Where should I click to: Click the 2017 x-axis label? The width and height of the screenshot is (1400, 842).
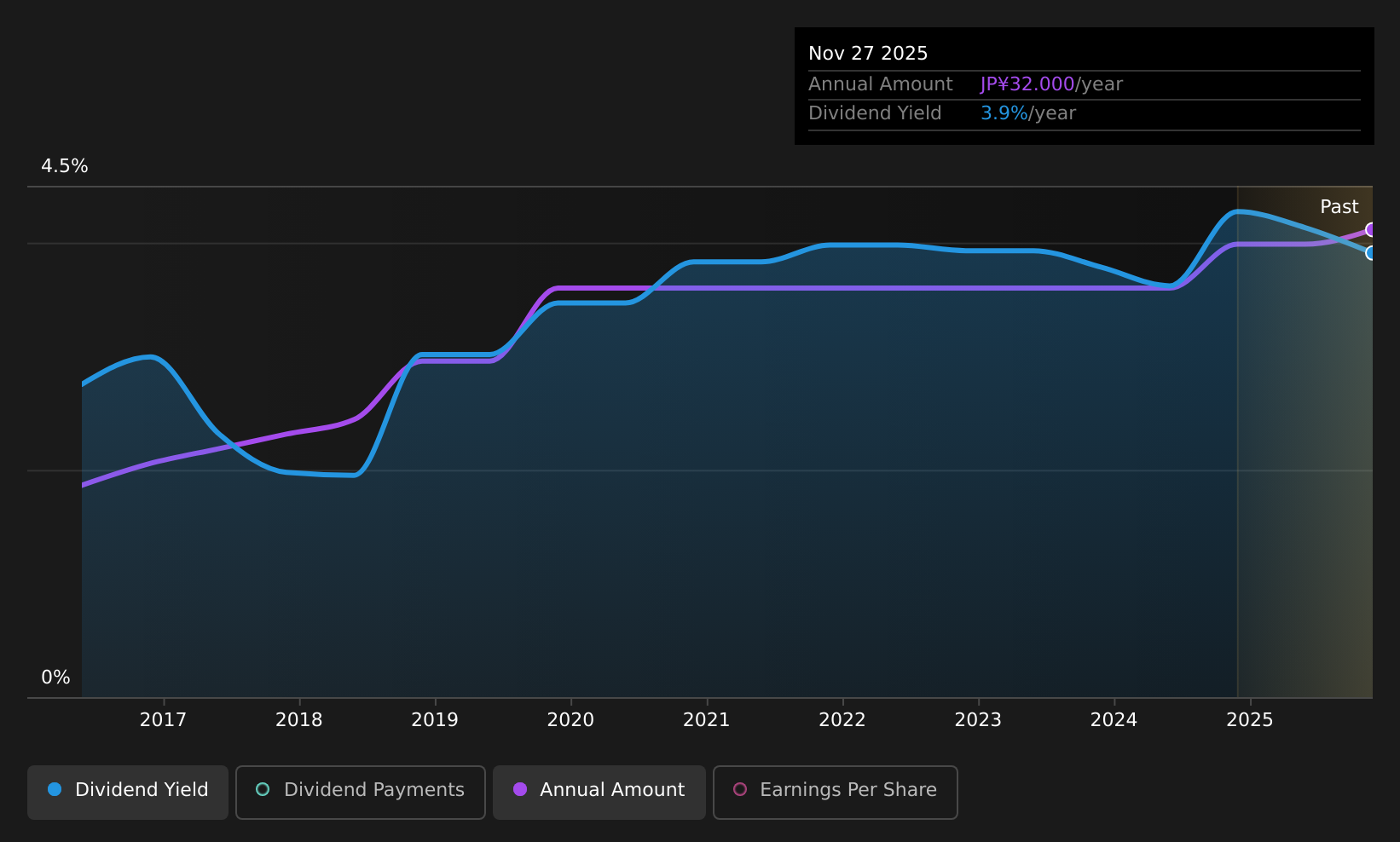(163, 720)
